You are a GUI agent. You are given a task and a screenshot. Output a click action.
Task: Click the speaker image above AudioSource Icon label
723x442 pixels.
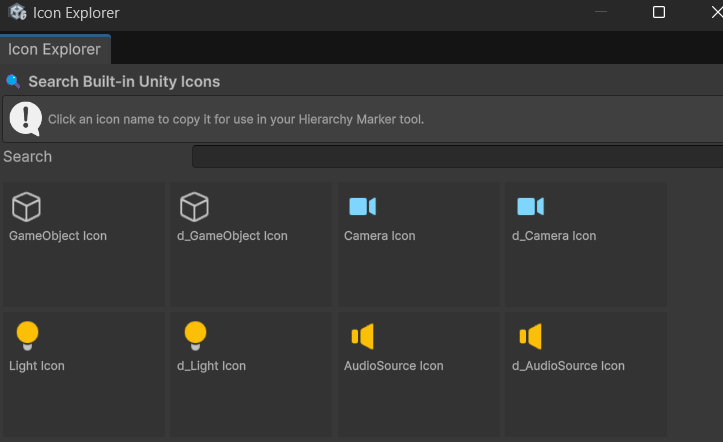coord(362,336)
